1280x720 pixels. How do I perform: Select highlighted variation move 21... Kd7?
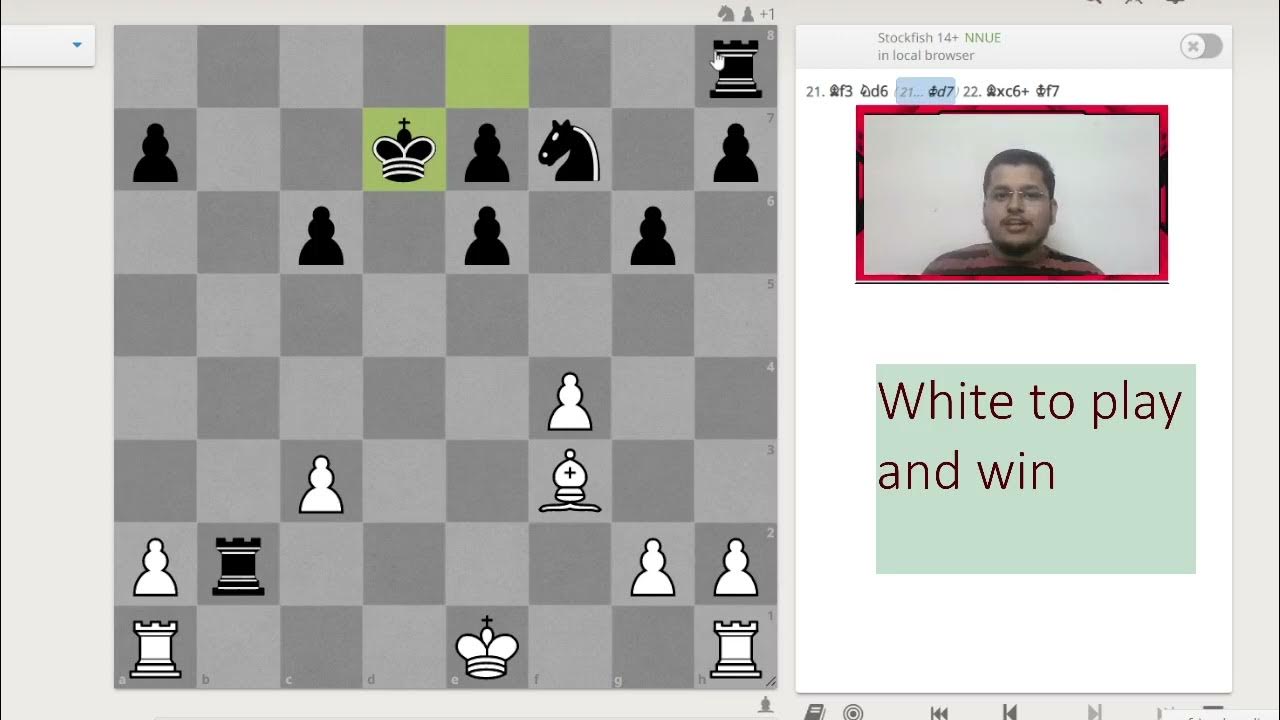(x=926, y=91)
